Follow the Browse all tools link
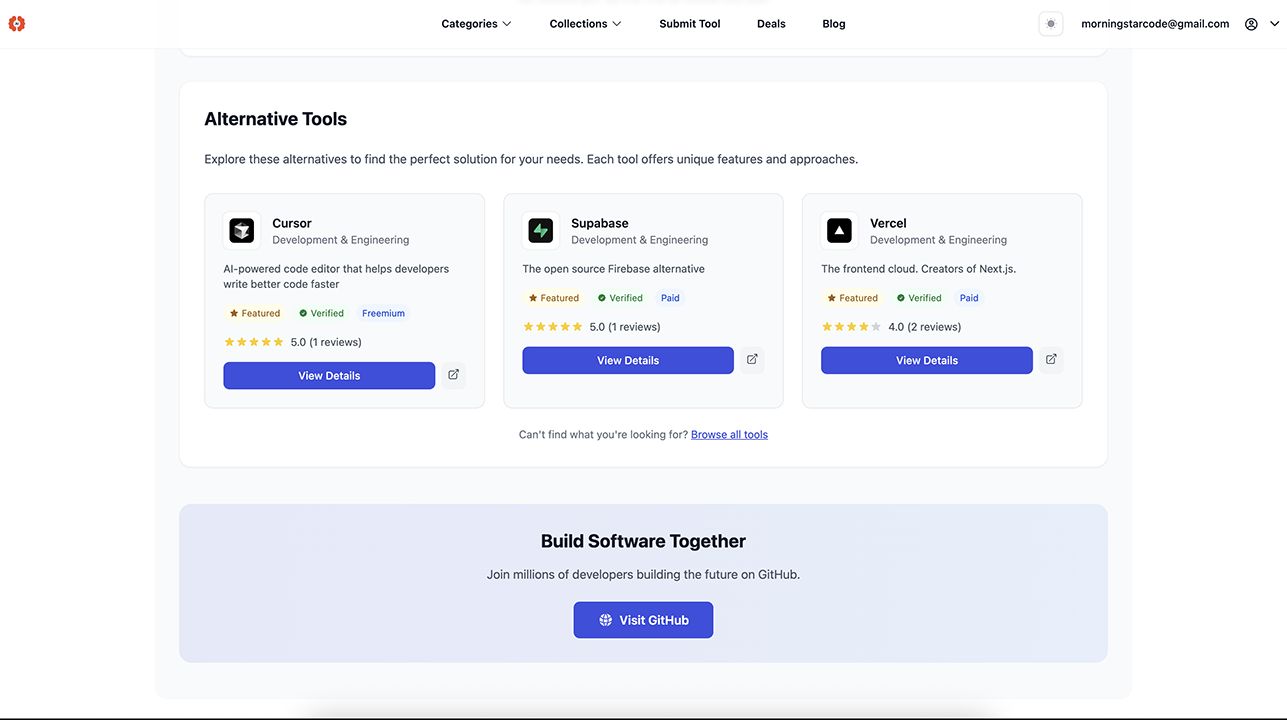Image resolution: width=1287 pixels, height=720 pixels. [x=729, y=435]
